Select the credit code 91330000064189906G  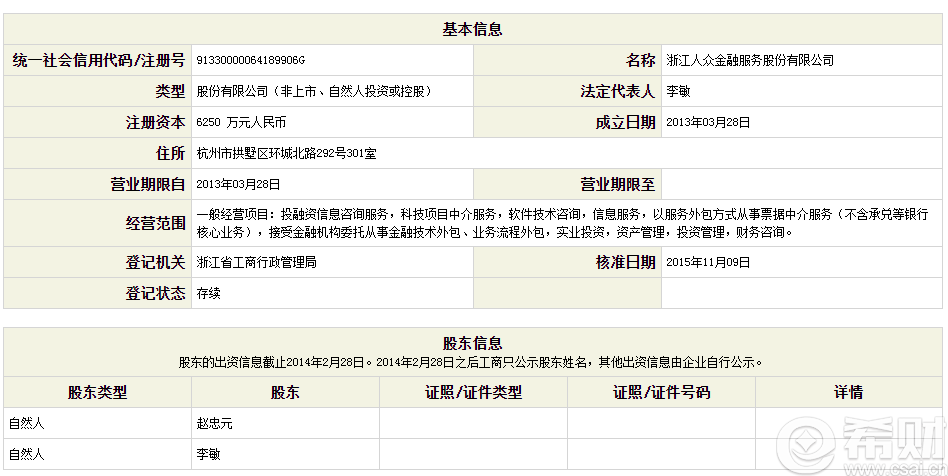pyautogui.click(x=251, y=60)
